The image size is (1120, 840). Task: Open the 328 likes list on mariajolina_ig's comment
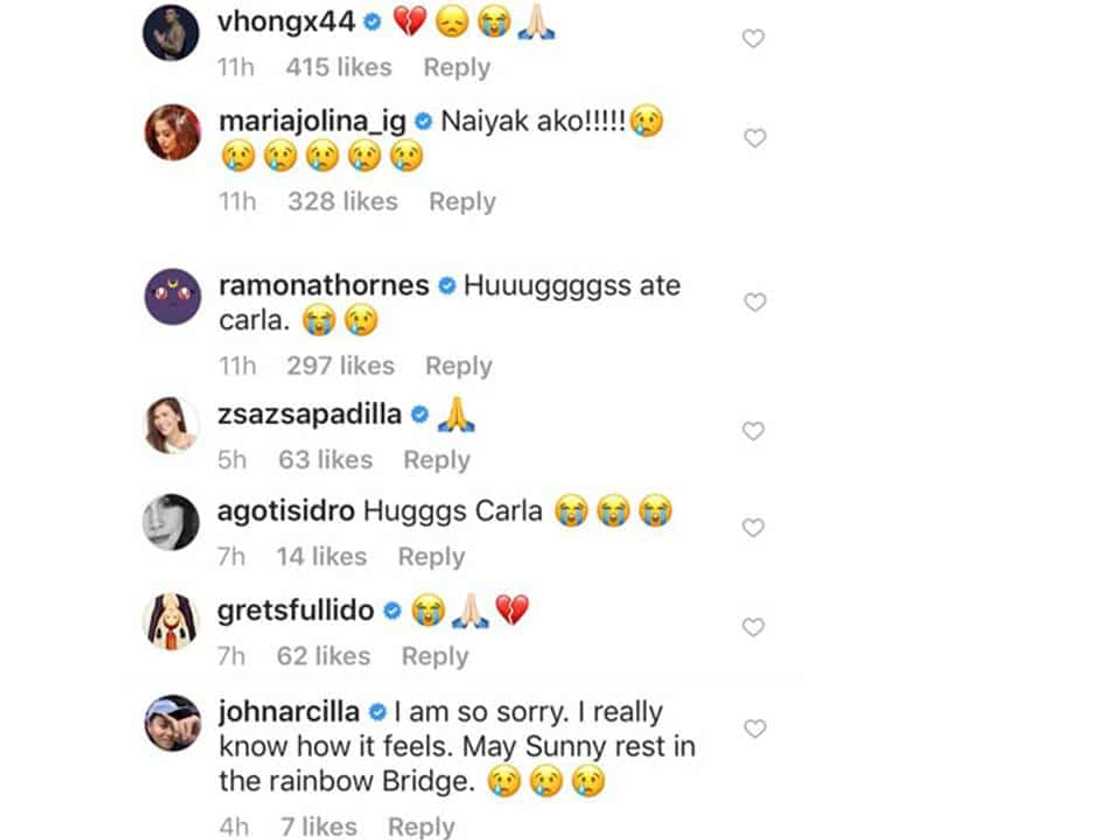pos(341,201)
